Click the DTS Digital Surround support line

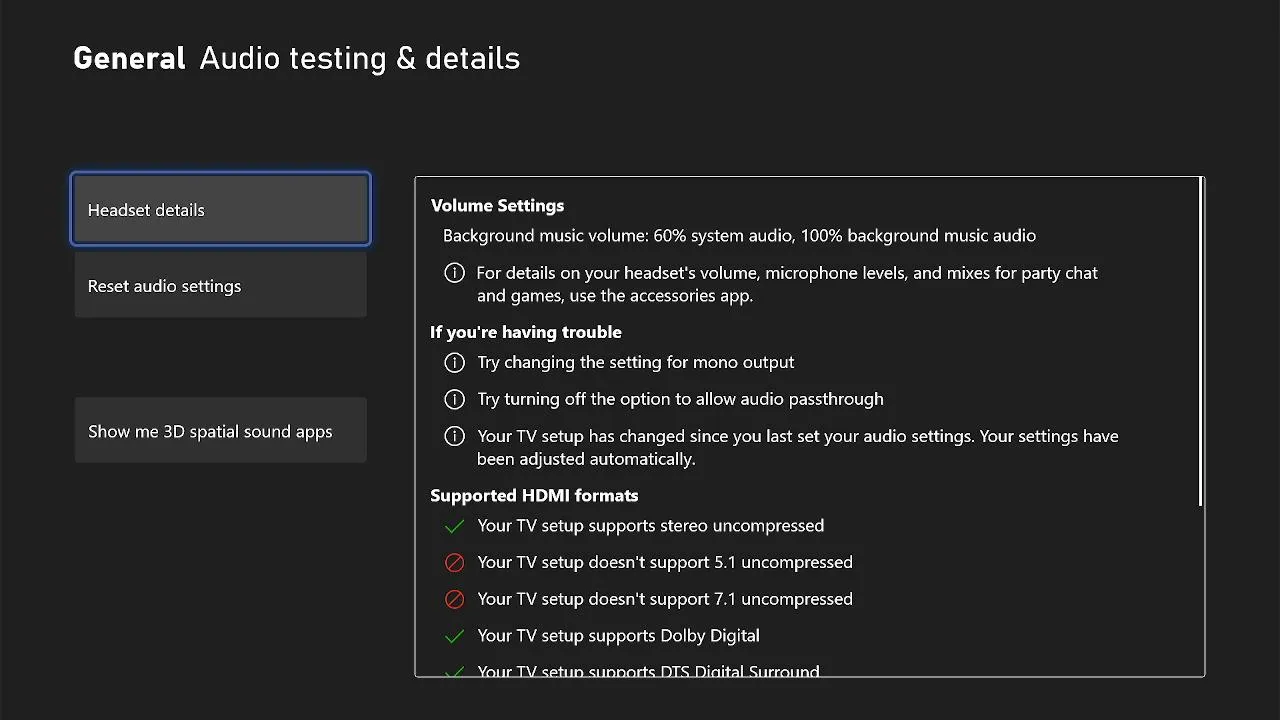[648, 671]
